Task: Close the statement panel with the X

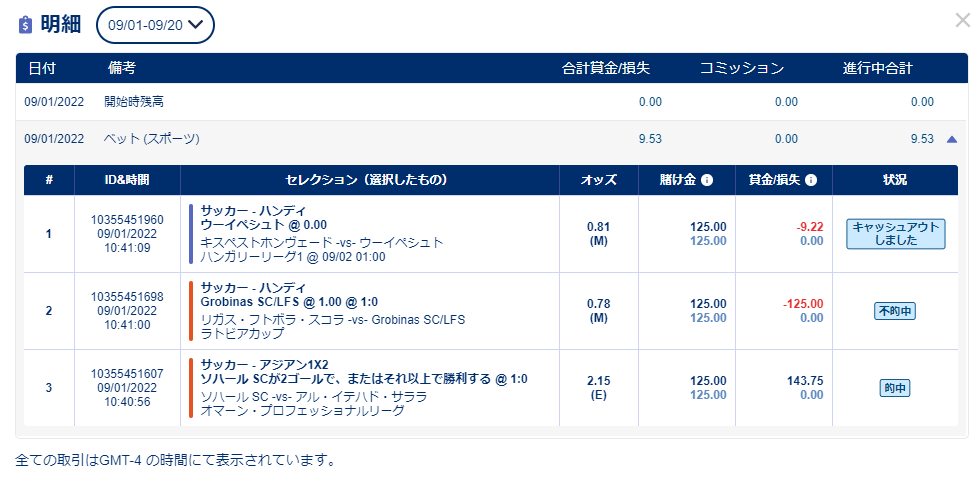Action: (962, 21)
